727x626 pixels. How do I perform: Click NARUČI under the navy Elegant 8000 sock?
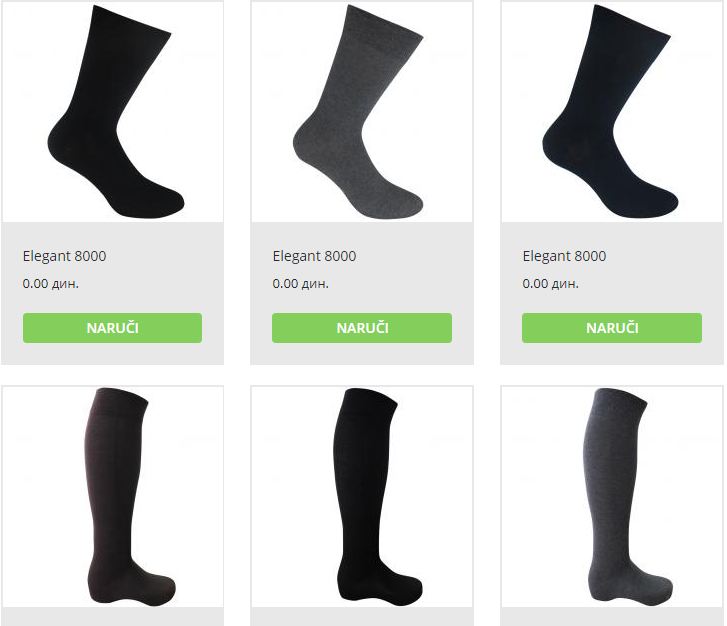(612, 328)
